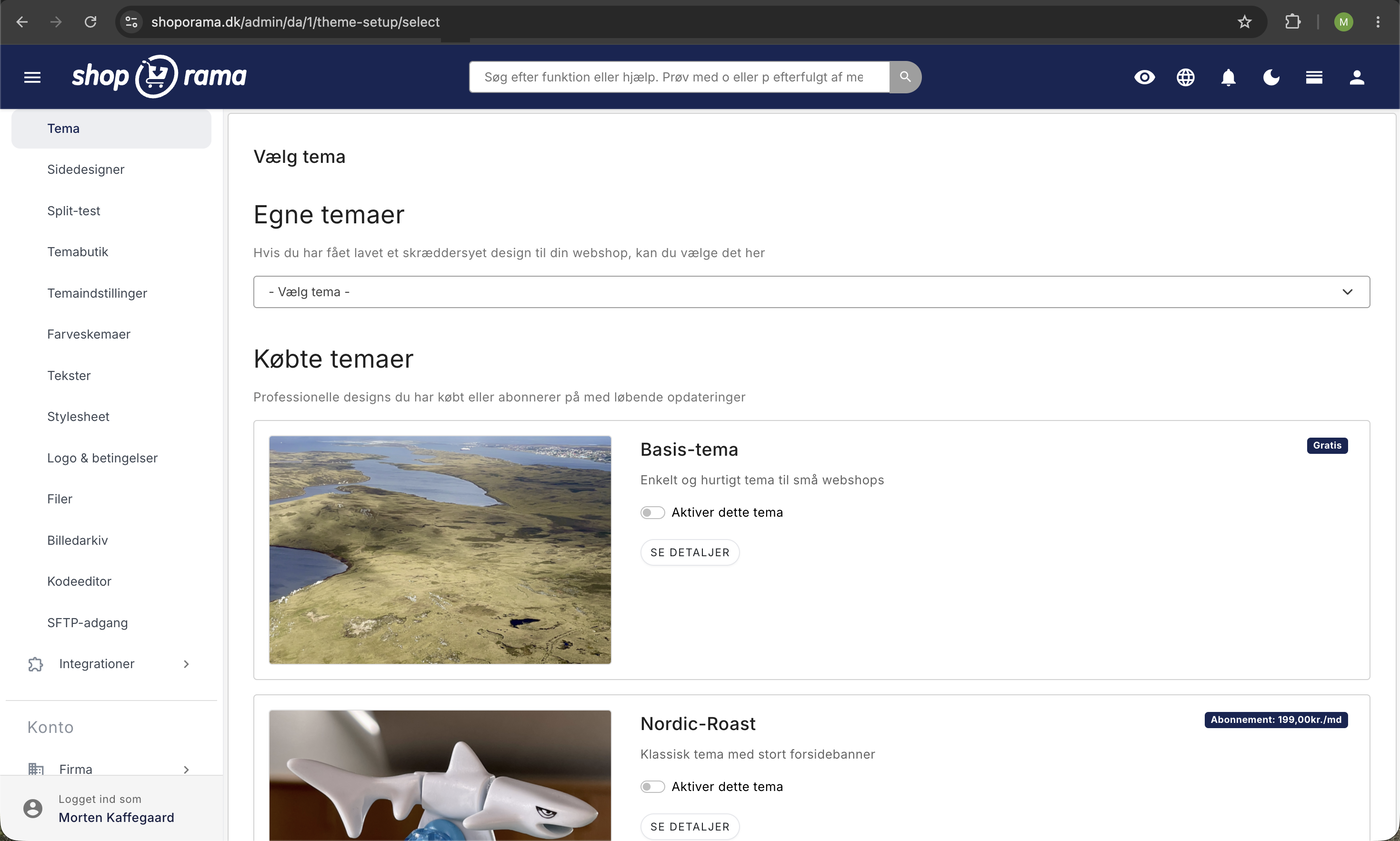This screenshot has width=1400, height=841.
Task: Open the hamburger navigation menu
Action: tap(32, 77)
